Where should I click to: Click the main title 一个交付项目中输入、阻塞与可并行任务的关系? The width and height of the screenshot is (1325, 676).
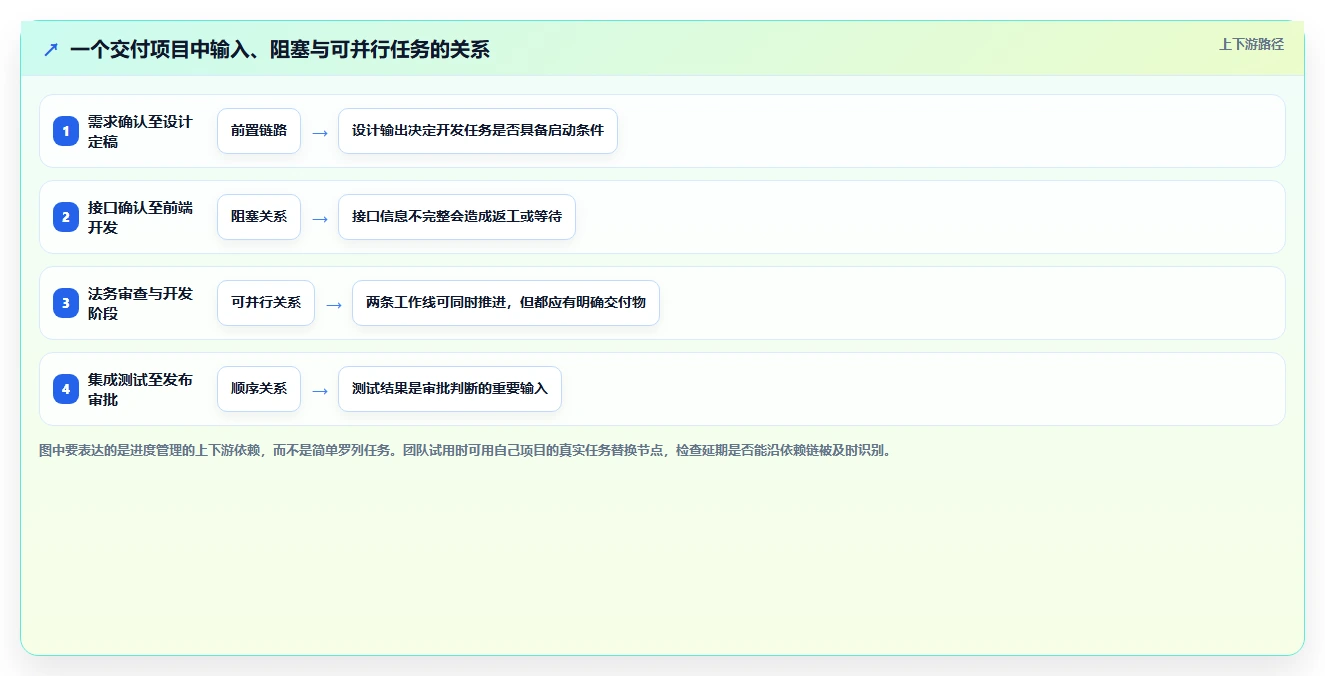[280, 49]
